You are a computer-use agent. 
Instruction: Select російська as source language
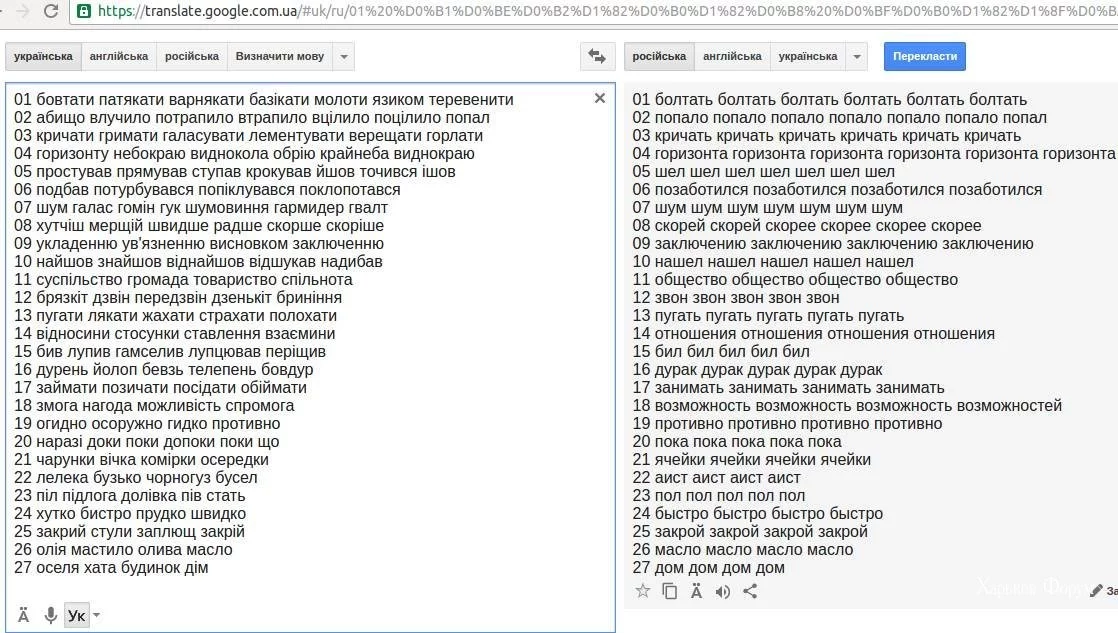coord(192,56)
